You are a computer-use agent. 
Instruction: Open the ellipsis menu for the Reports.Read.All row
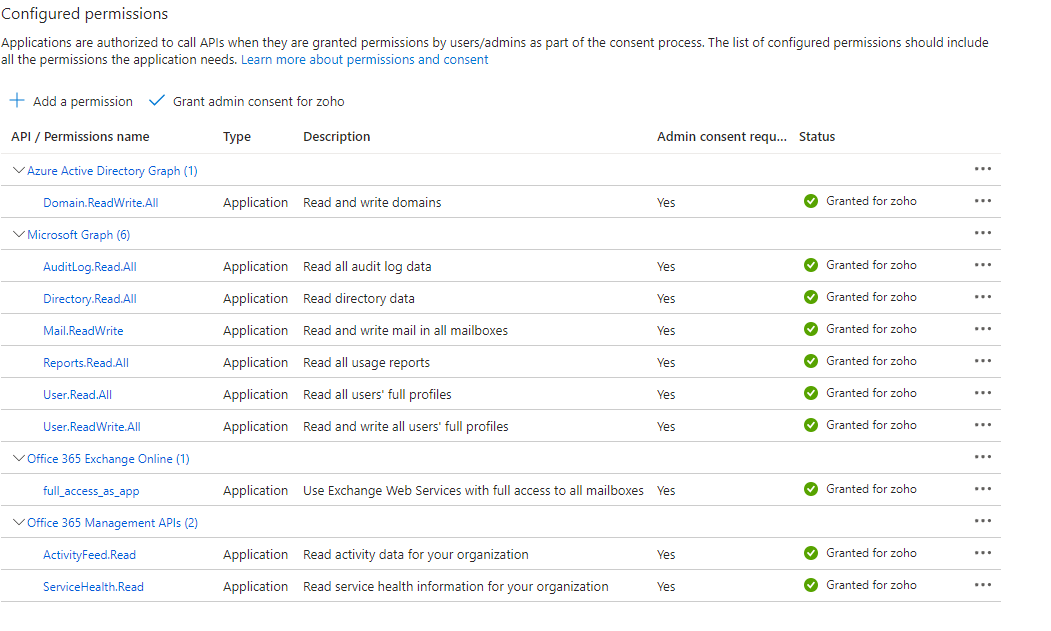[982, 361]
